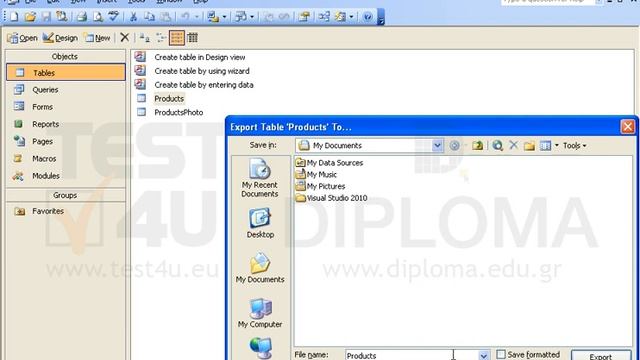Open My Recent Documents in places bar

(x=260, y=178)
